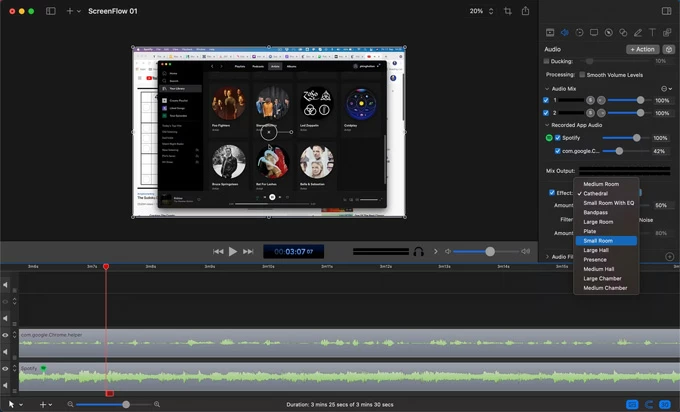Collapse the Recorded App Audio section

546,125
